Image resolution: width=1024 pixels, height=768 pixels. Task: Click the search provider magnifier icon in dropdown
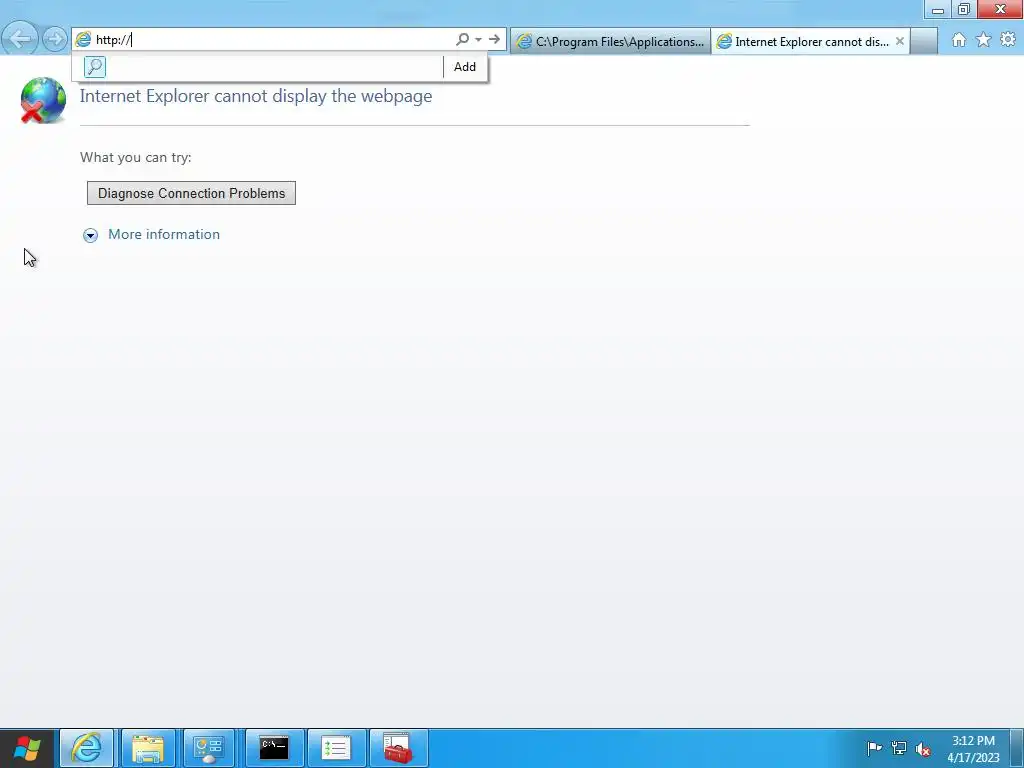[x=95, y=67]
